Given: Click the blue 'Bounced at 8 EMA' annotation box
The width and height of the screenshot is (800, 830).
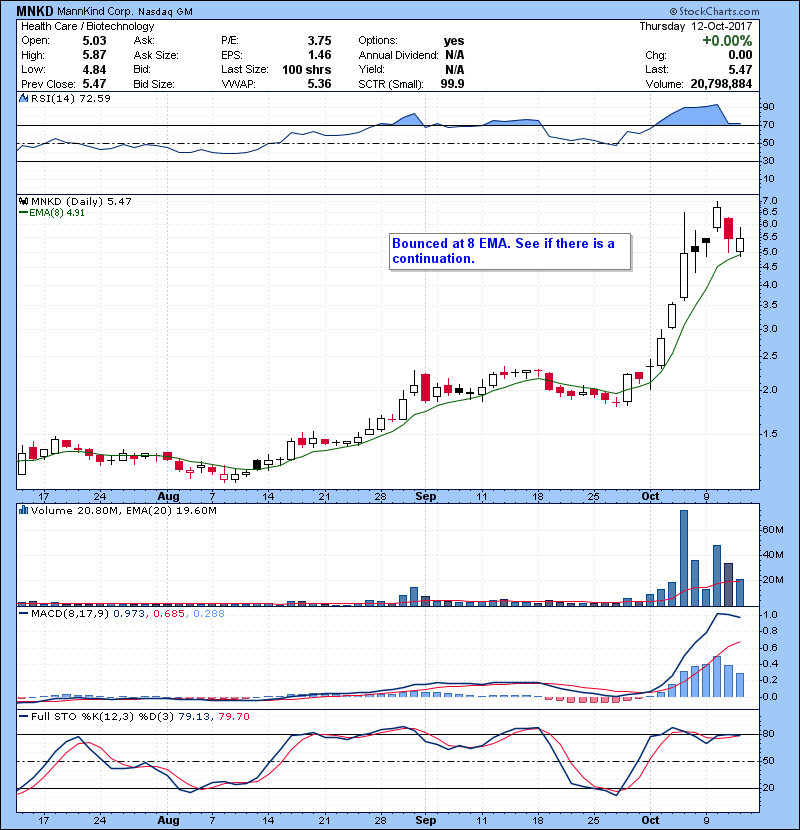Looking at the screenshot, I should [x=510, y=251].
